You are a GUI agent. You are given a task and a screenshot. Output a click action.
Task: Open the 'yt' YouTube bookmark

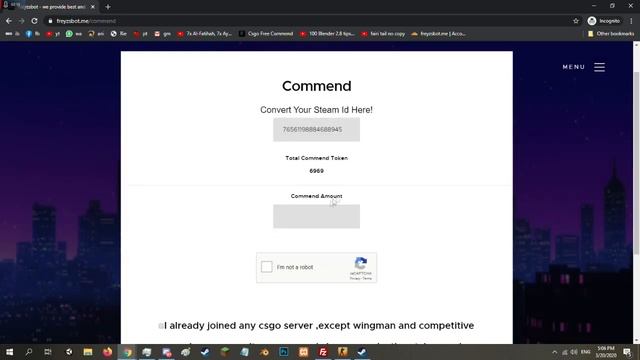click(53, 34)
